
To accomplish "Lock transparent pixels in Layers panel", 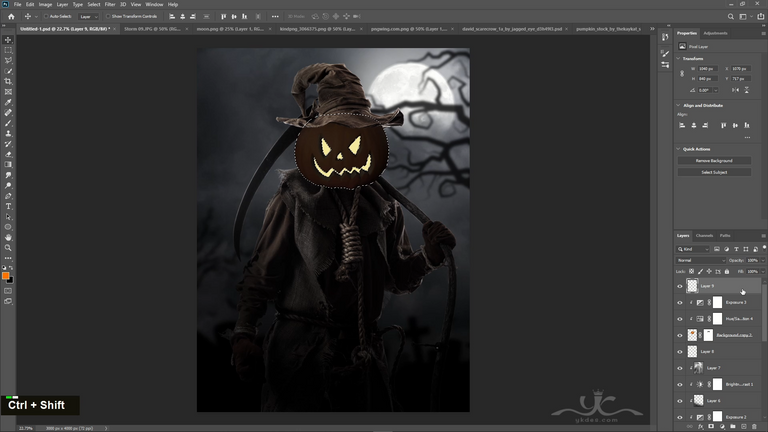I will pyautogui.click(x=692, y=271).
